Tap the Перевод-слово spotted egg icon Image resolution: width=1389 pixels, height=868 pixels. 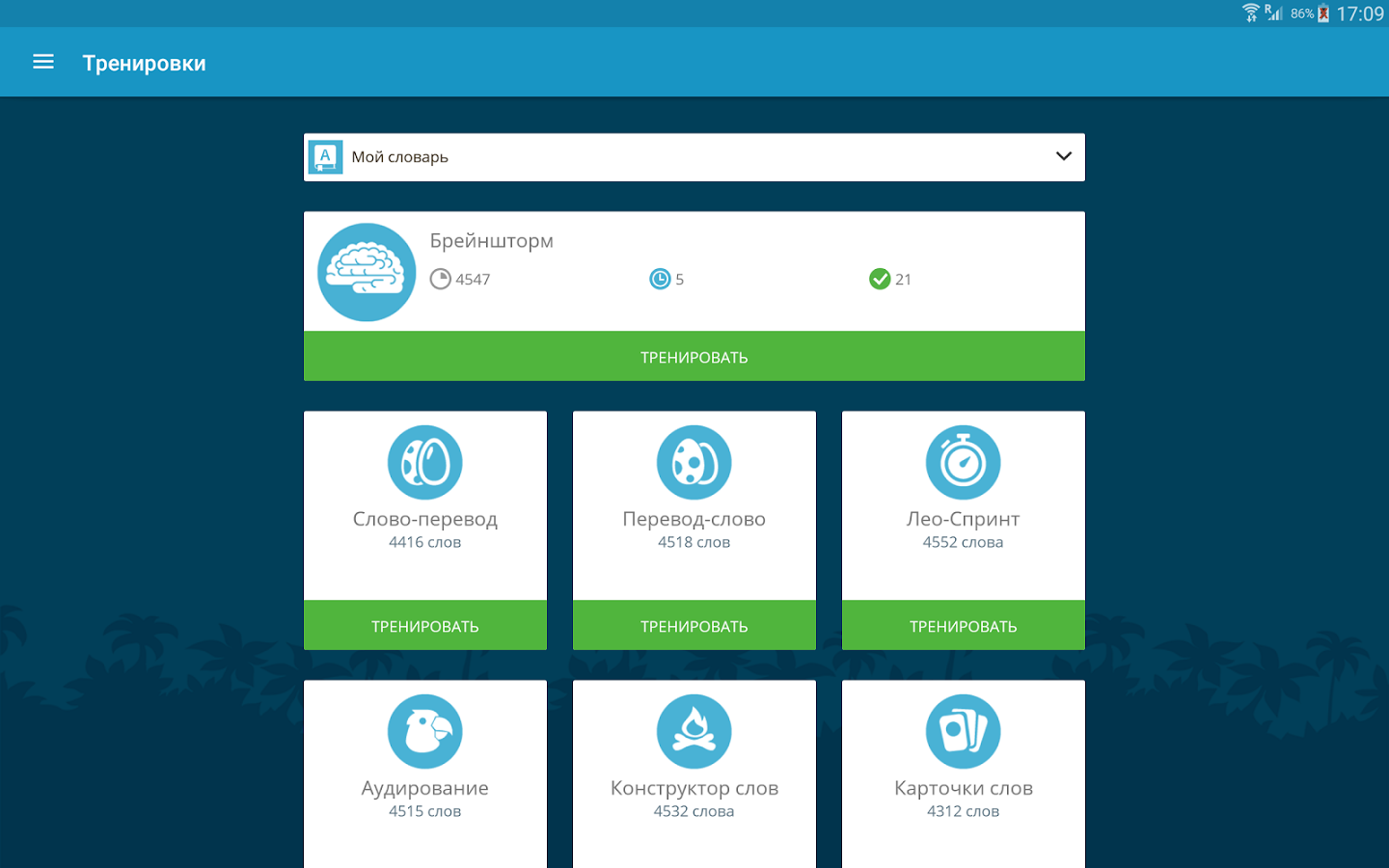(x=694, y=463)
